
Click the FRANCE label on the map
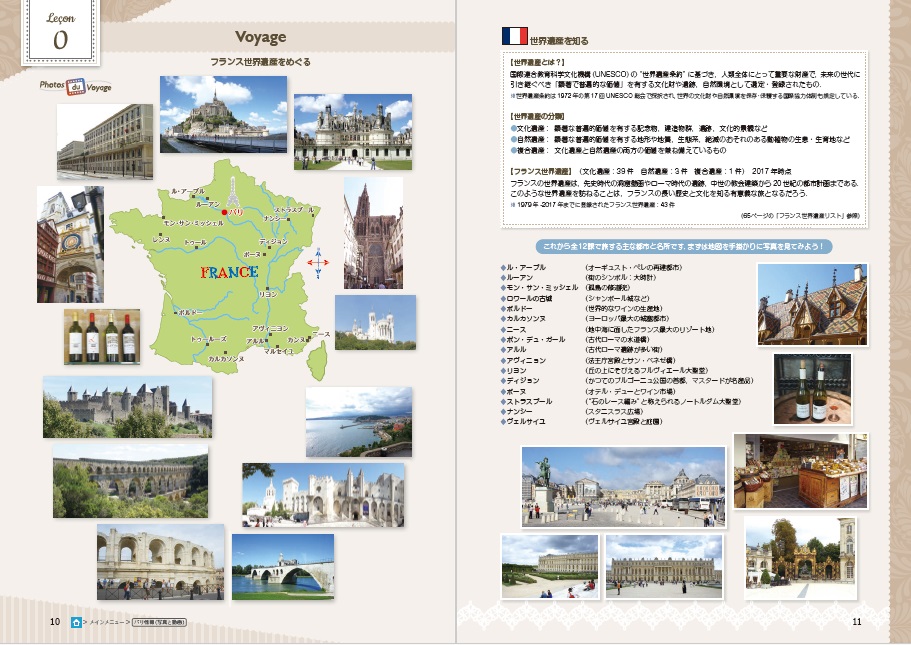[x=229, y=272]
